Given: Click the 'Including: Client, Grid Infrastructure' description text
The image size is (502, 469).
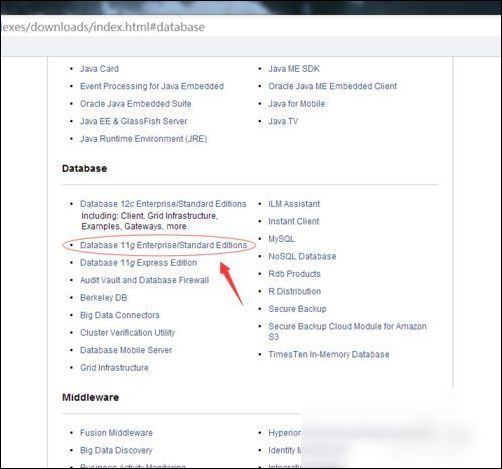Looking at the screenshot, I should 150,221.
